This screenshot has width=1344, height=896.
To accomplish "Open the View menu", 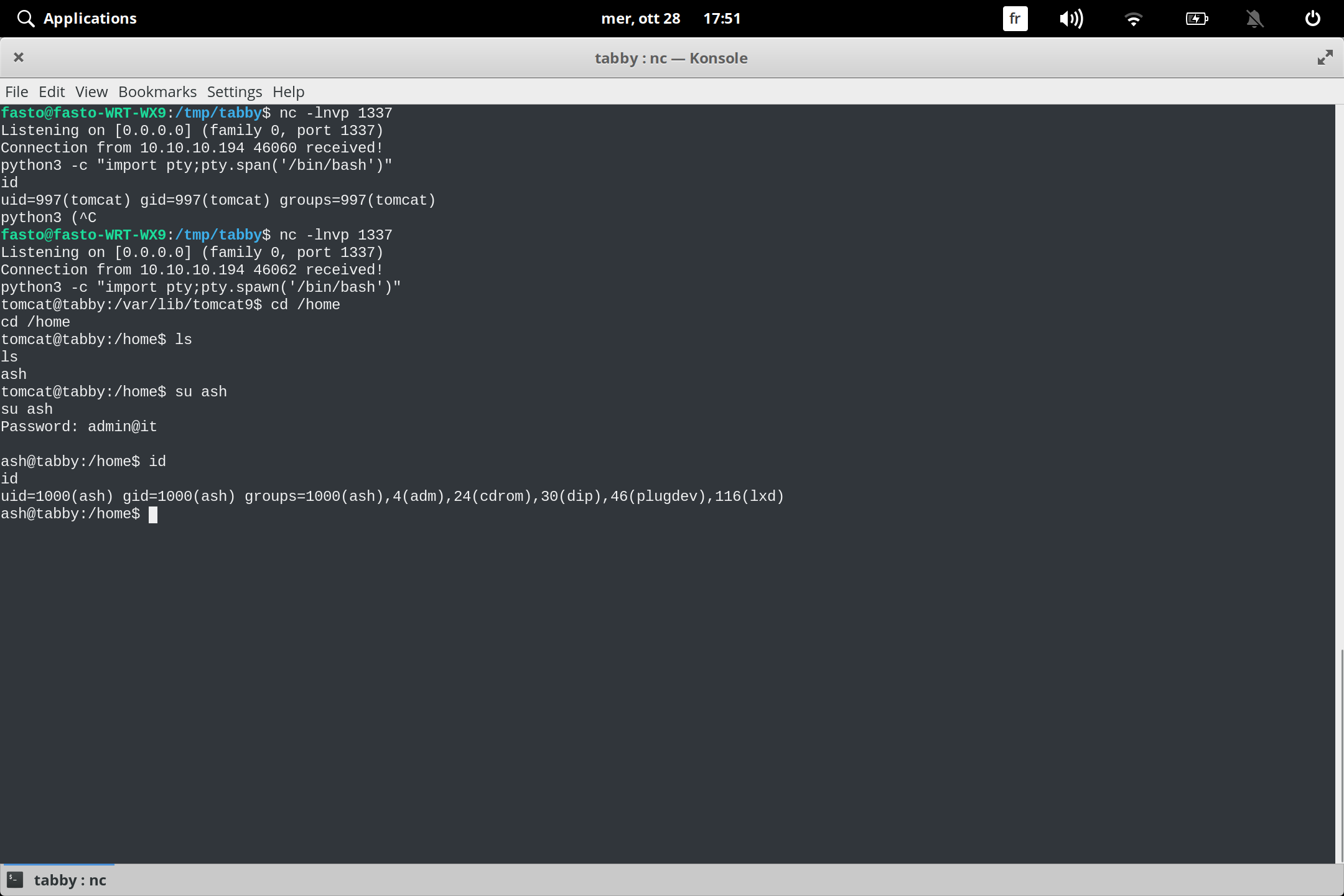I will (91, 91).
